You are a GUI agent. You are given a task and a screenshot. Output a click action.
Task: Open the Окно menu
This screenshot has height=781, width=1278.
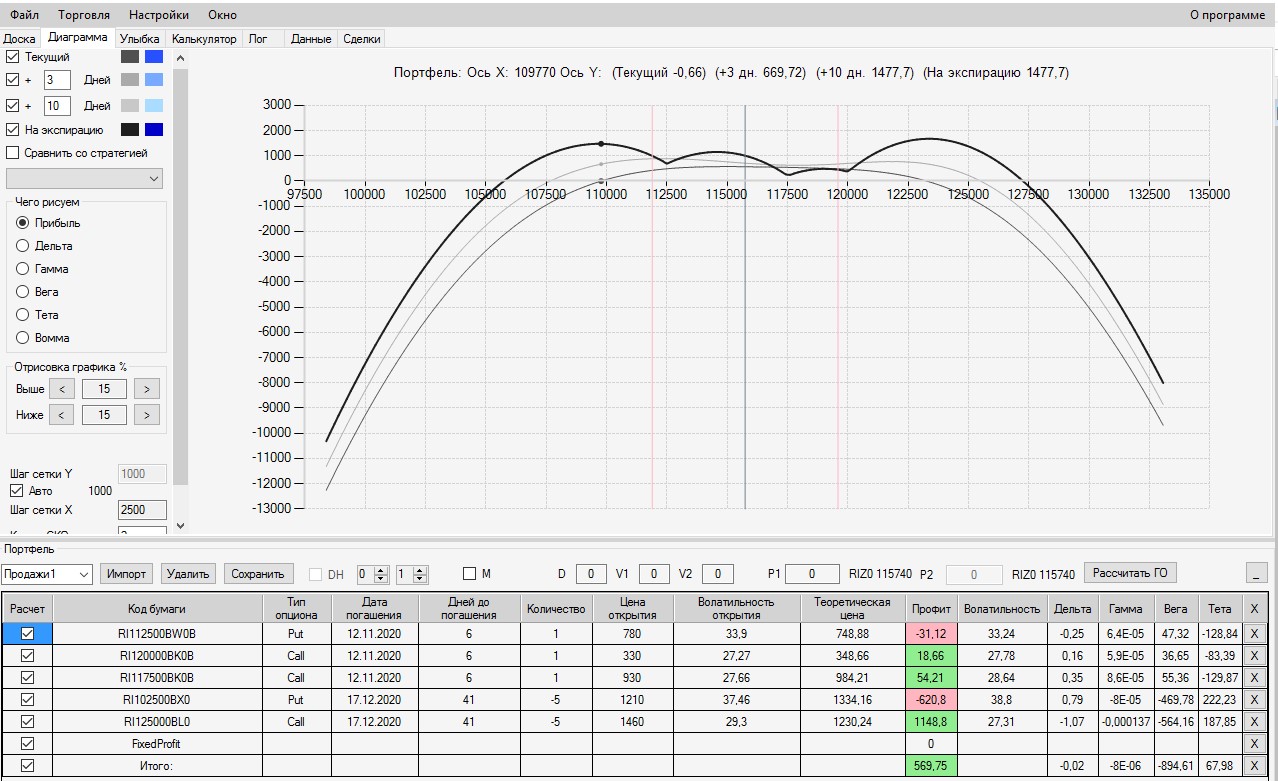point(222,15)
